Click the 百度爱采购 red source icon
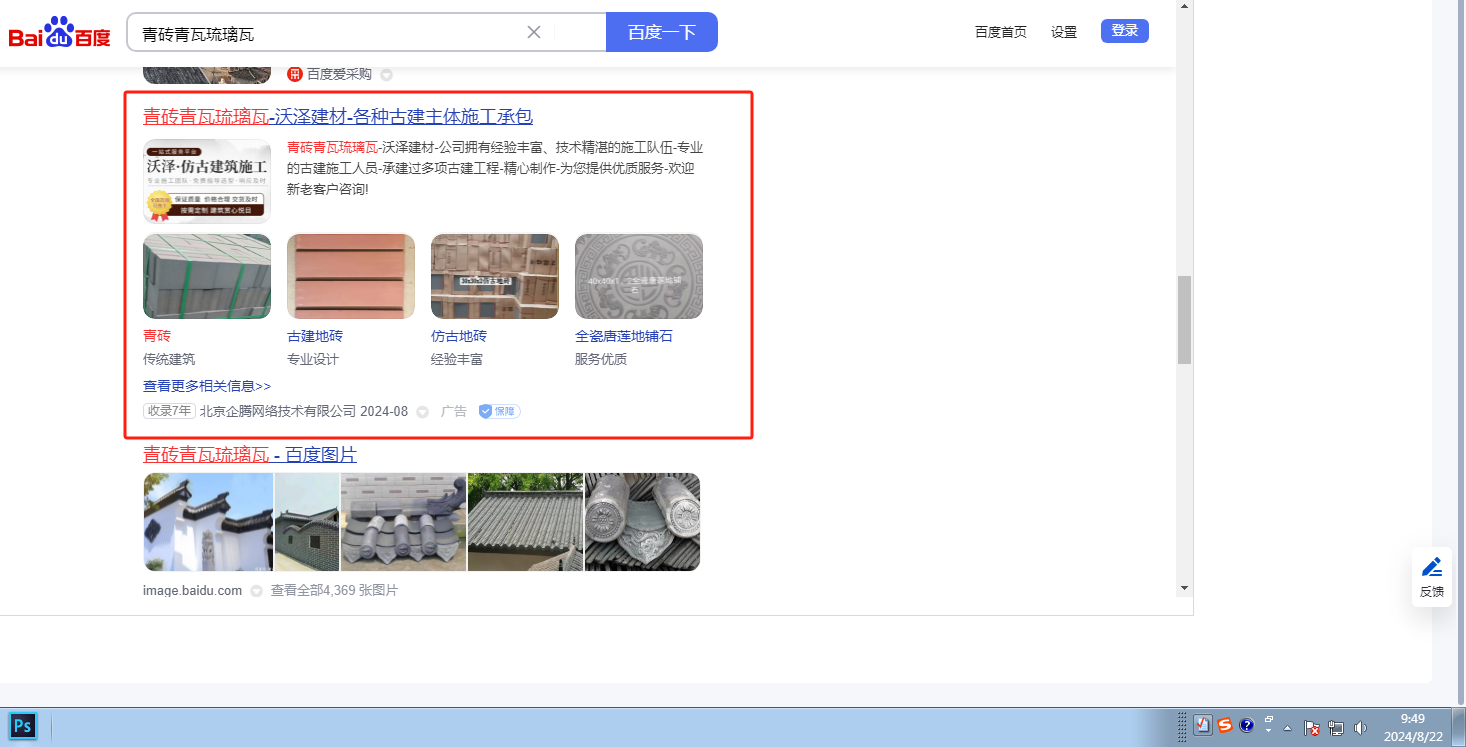1466x747 pixels. (x=295, y=74)
